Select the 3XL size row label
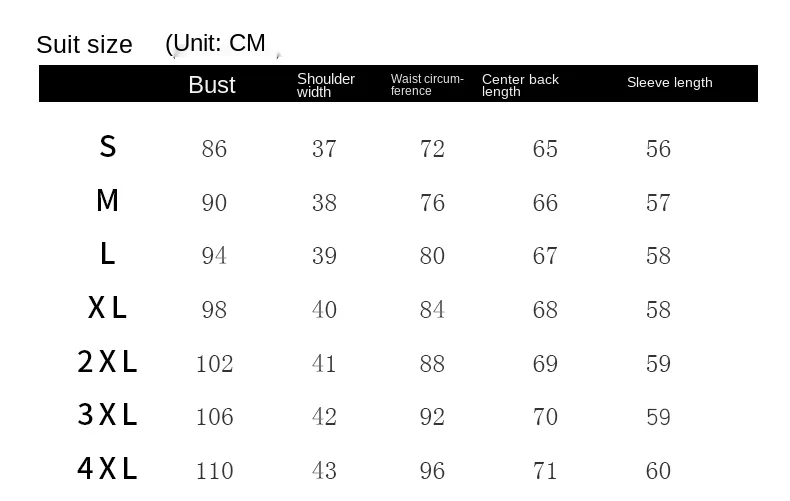This screenshot has width=790, height=501. coord(107,415)
